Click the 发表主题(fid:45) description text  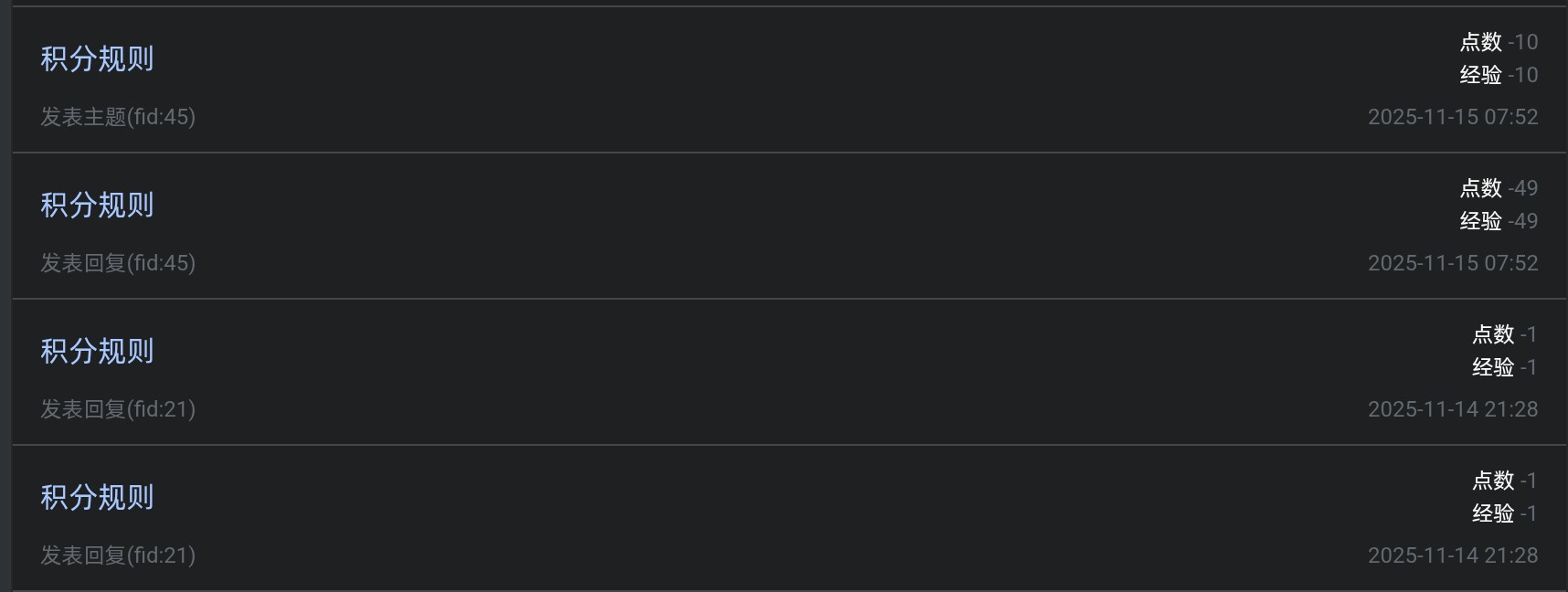tap(118, 117)
